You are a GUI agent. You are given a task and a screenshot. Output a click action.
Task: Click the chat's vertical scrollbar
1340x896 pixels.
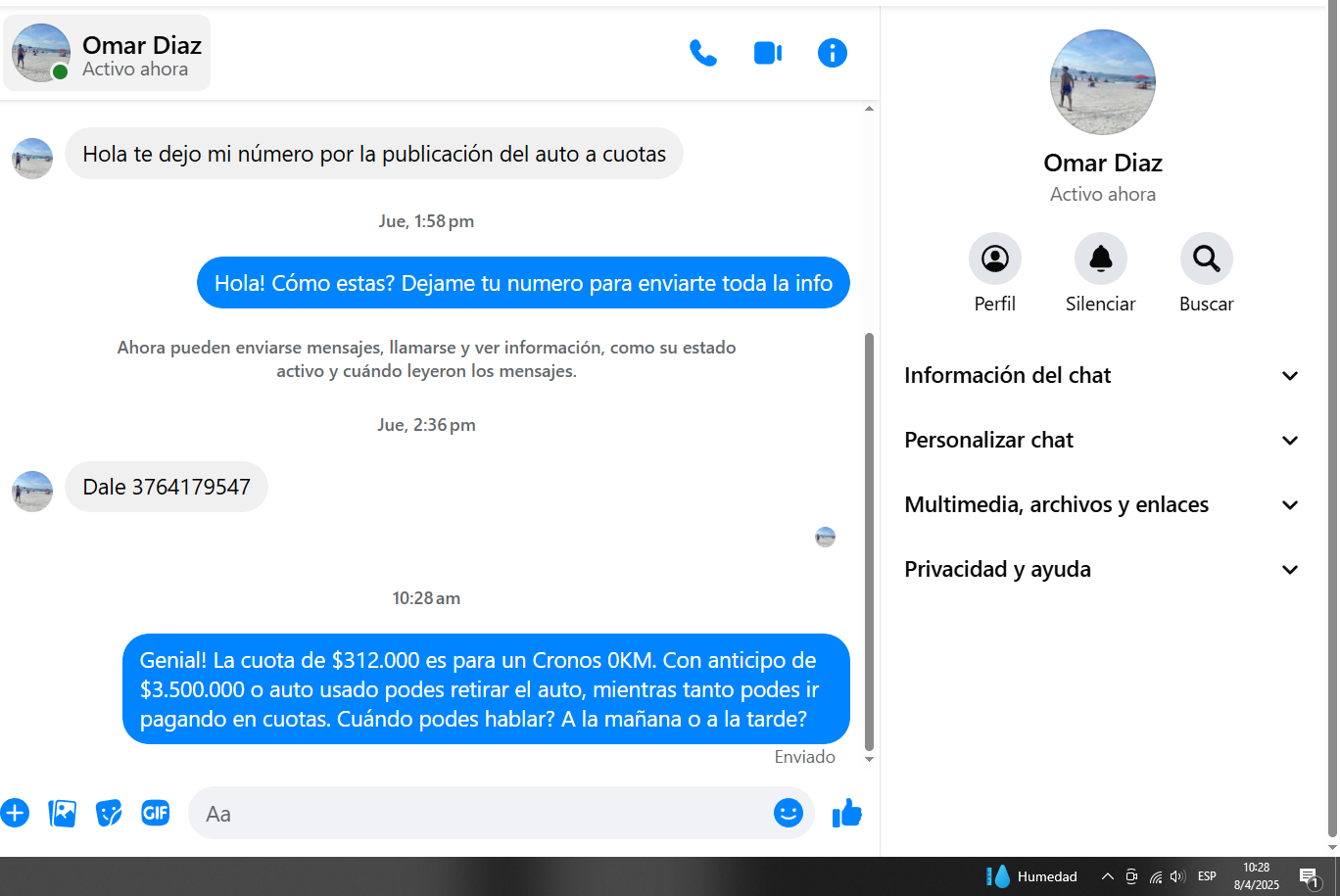[868, 539]
